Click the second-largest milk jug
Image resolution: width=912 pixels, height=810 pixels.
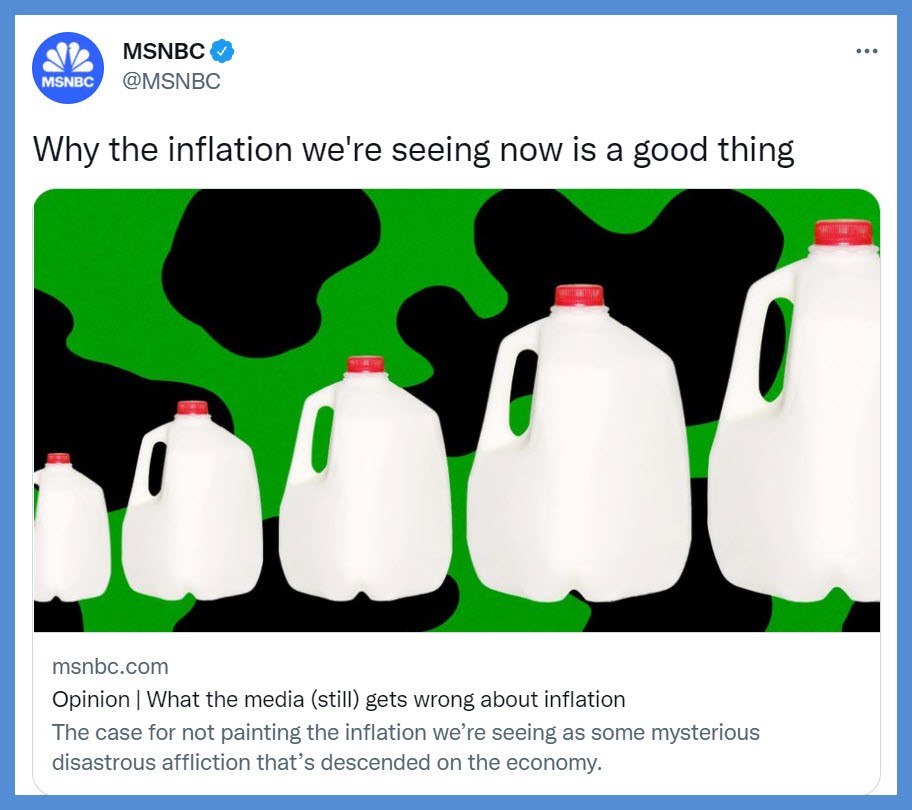coord(579,443)
